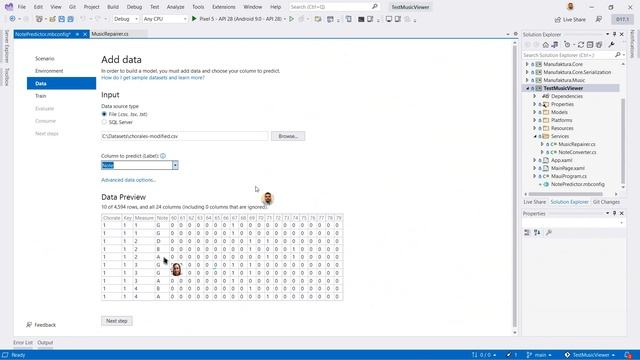Open the Extensions menu
Viewport: 640px width, 360px height.
click(x=224, y=7)
